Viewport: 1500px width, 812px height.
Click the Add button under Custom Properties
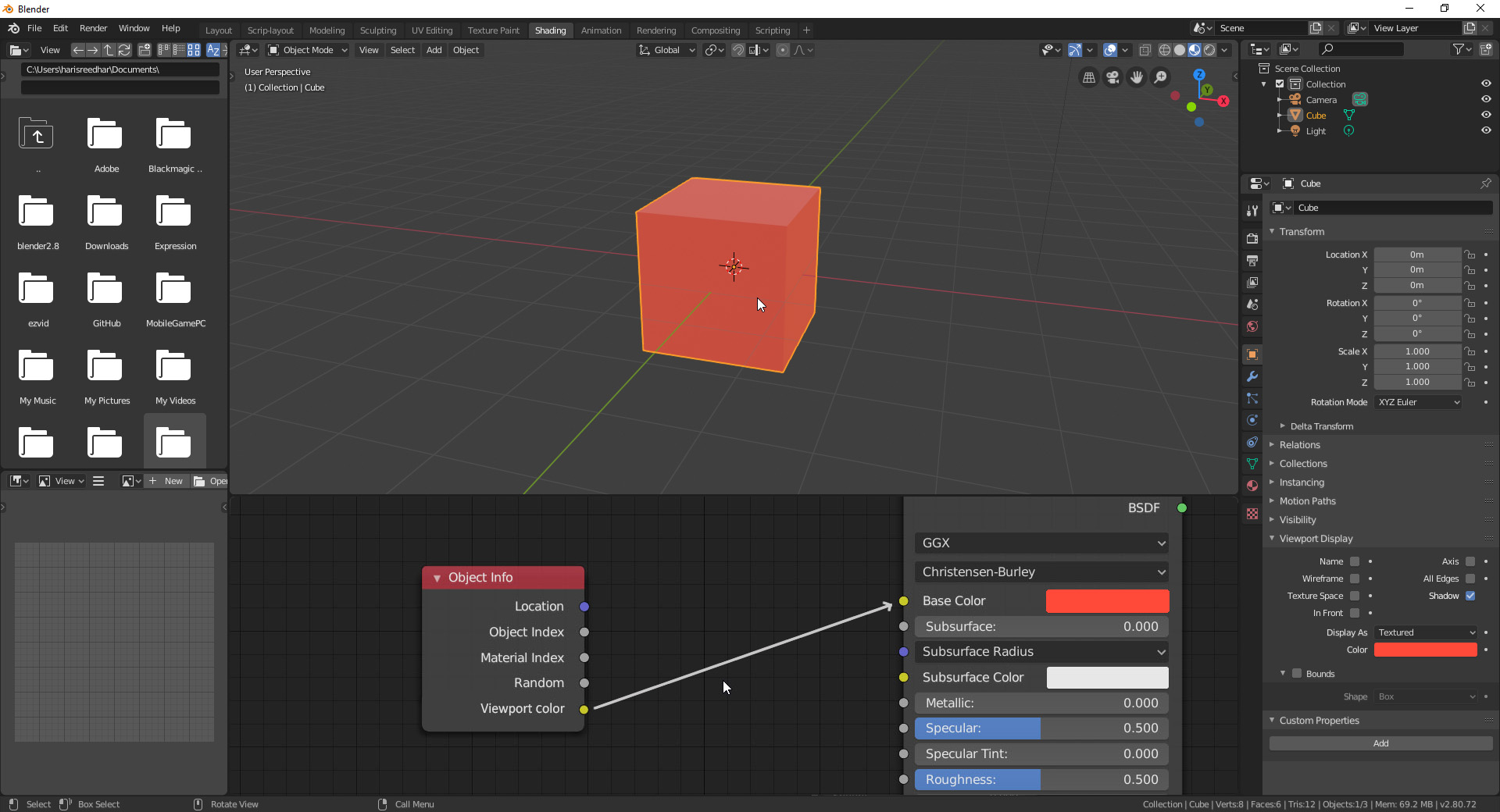pos(1380,743)
